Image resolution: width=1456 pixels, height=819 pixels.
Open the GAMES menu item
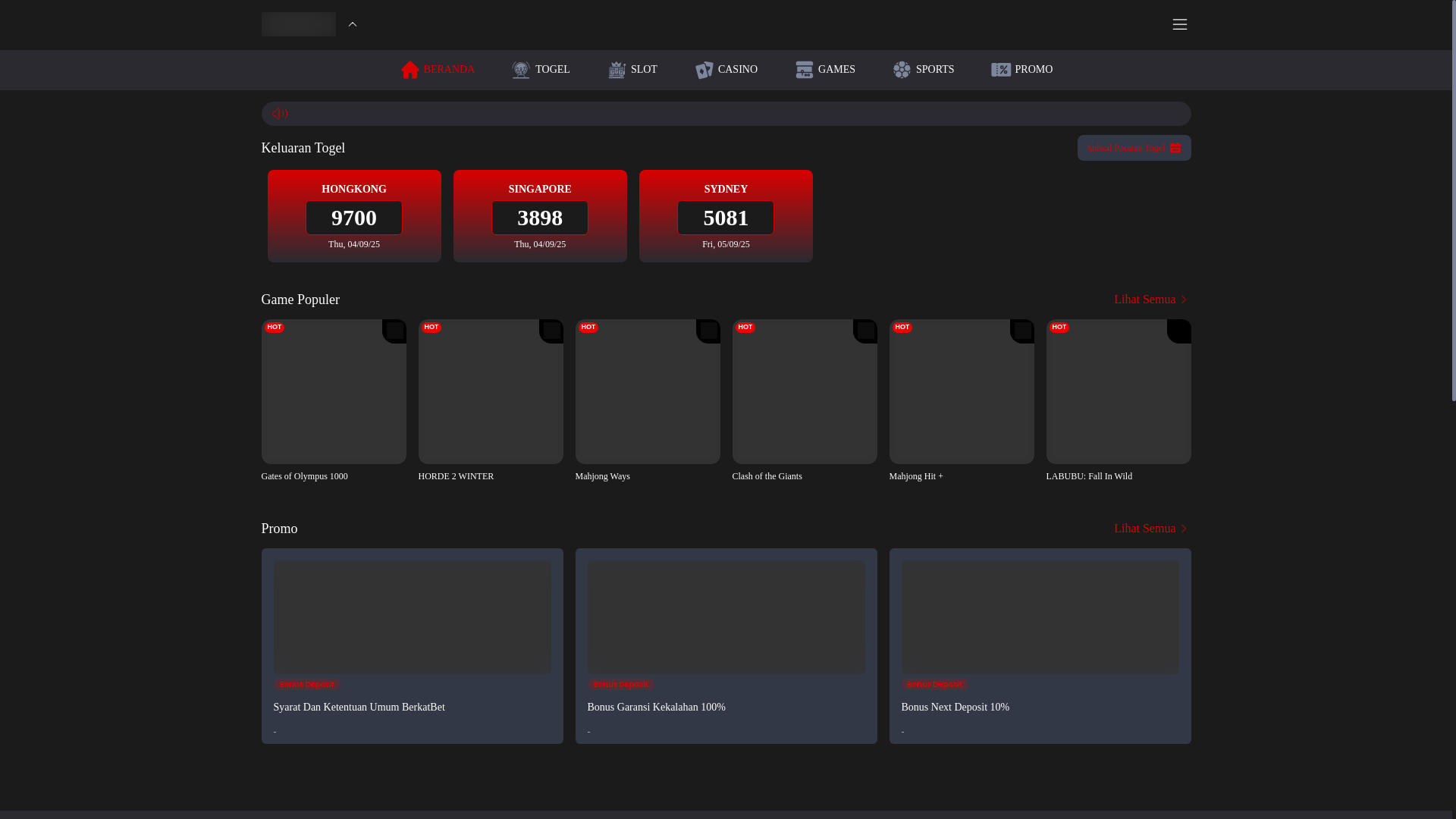pyautogui.click(x=825, y=70)
